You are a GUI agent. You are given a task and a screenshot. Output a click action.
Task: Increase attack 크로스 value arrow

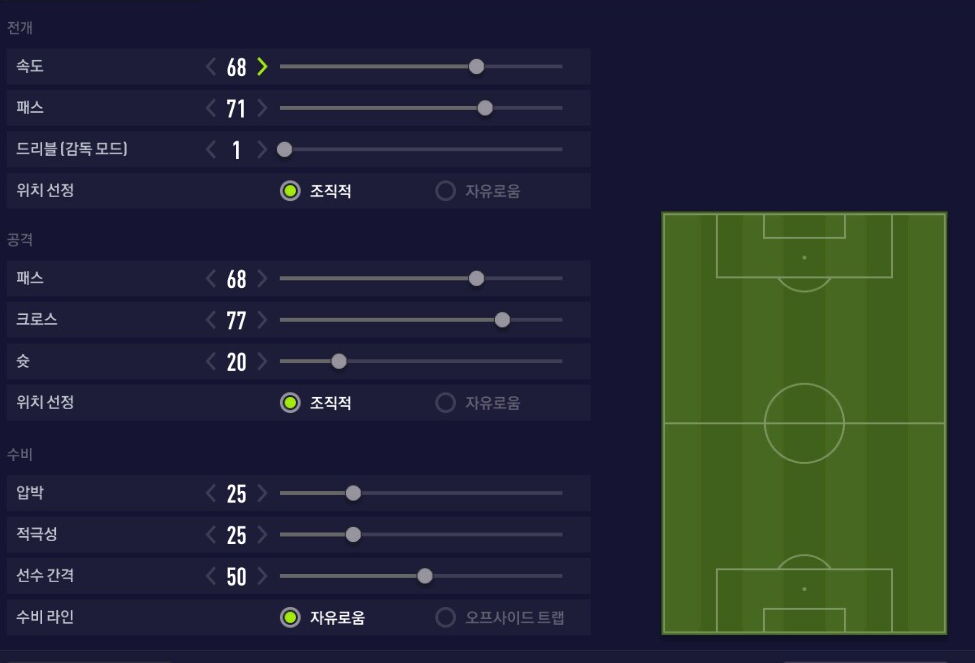[x=262, y=320]
